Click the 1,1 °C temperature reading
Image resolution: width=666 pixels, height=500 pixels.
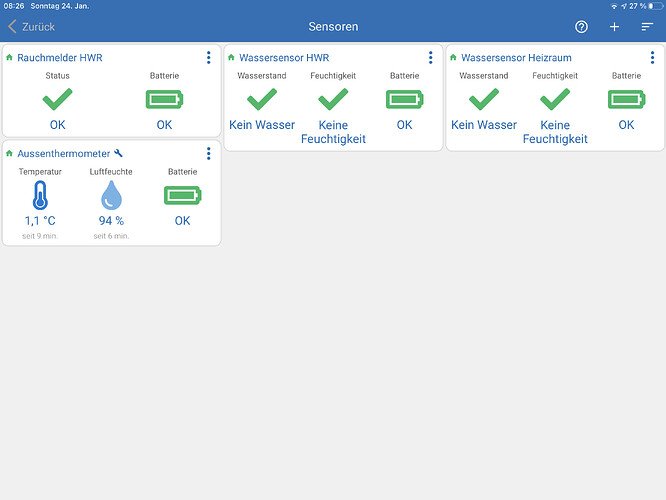pos(40,221)
